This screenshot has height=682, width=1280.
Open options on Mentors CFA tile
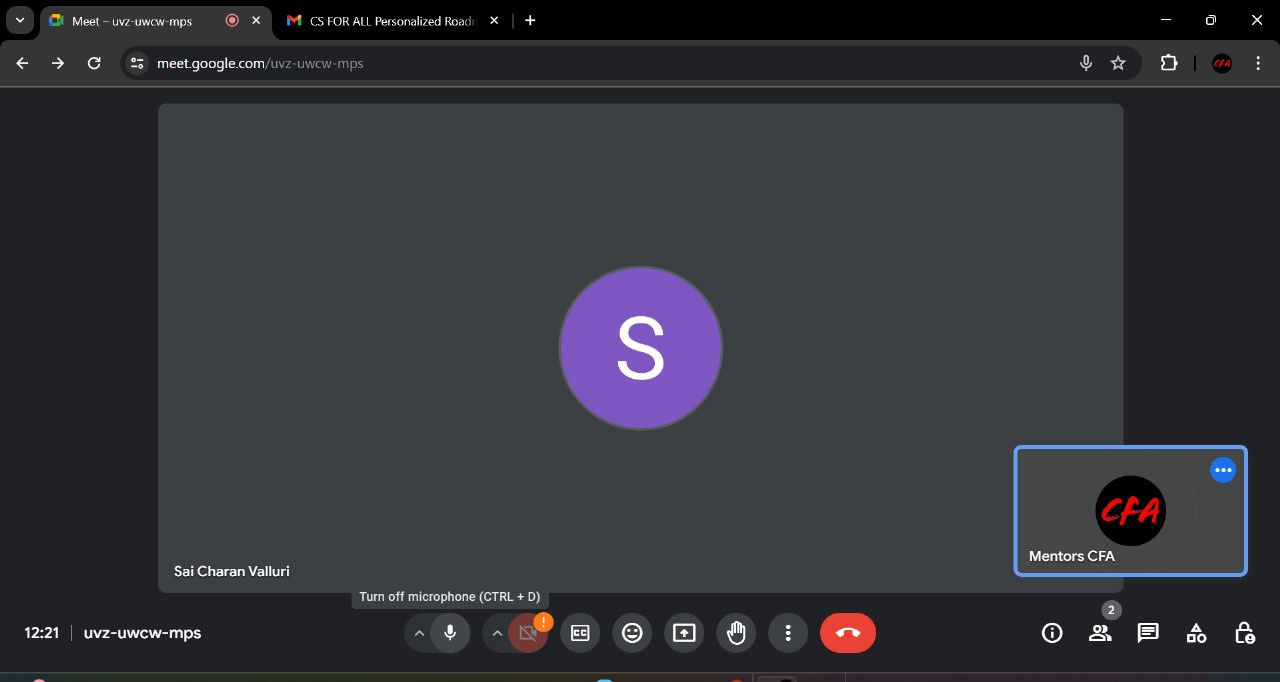click(1223, 470)
